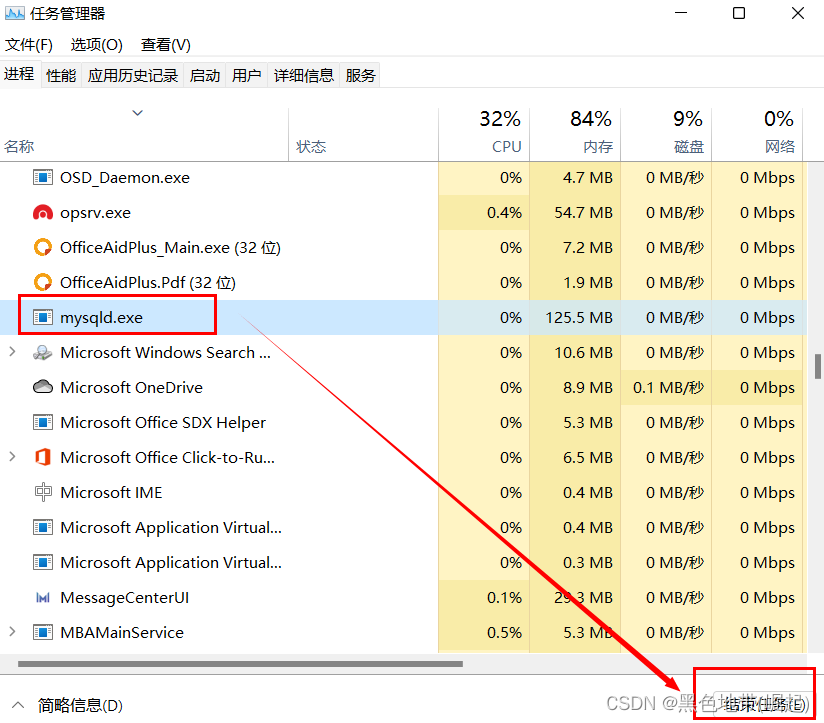The image size is (824, 723).
Task: Switch to the 详细信息 tab
Action: 304,76
